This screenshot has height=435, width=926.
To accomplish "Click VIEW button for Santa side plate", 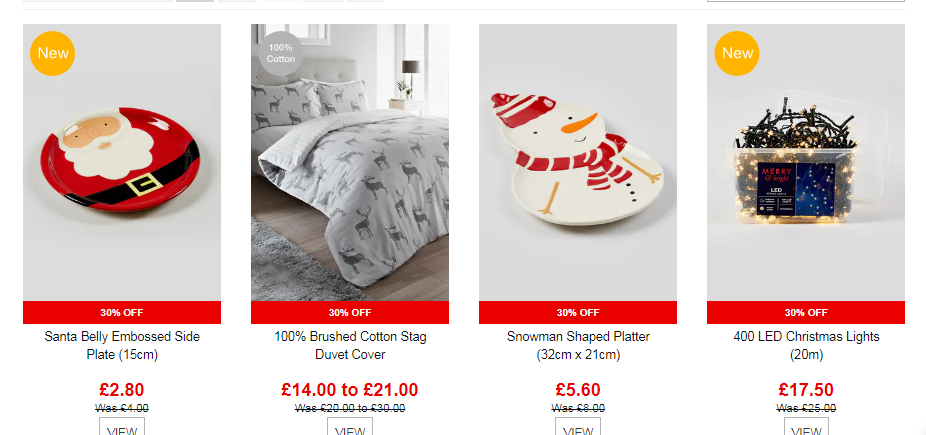I will pyautogui.click(x=122, y=427).
